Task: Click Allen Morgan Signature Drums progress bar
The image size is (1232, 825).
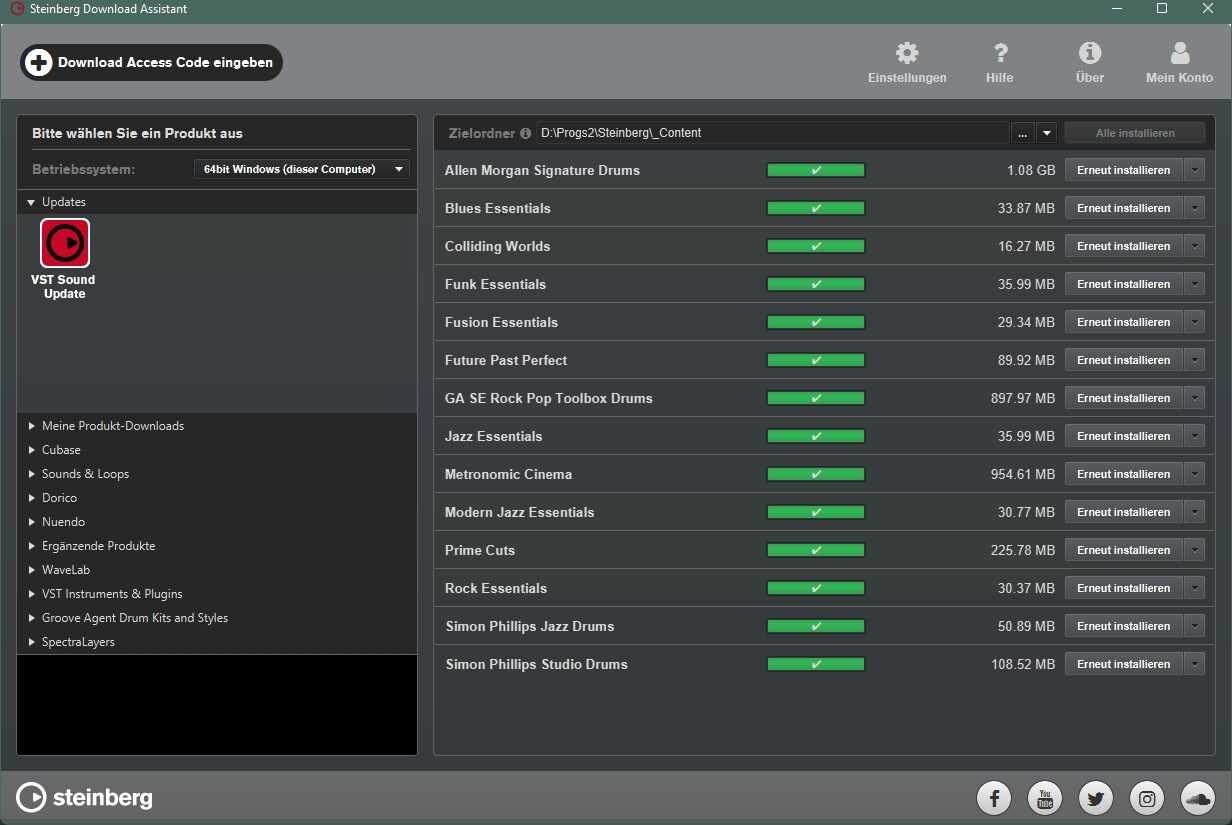Action: [816, 170]
